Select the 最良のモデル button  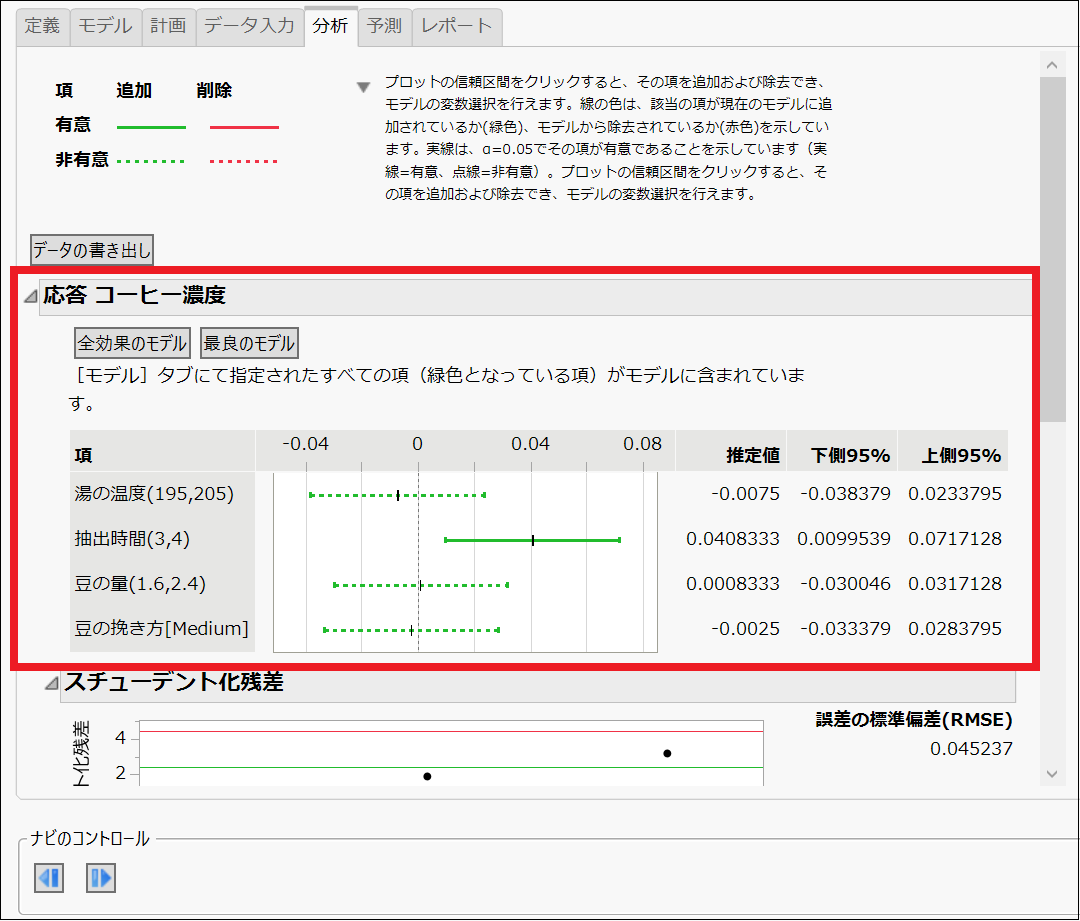point(249,342)
